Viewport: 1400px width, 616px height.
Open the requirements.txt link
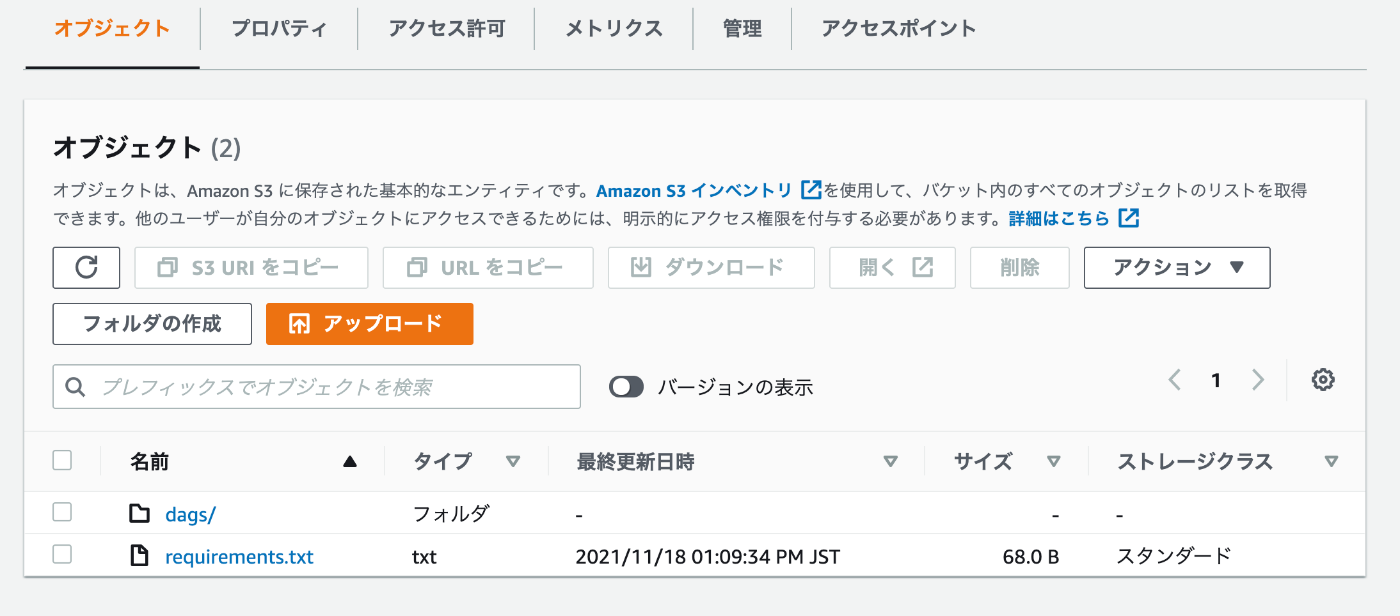pyautogui.click(x=239, y=557)
